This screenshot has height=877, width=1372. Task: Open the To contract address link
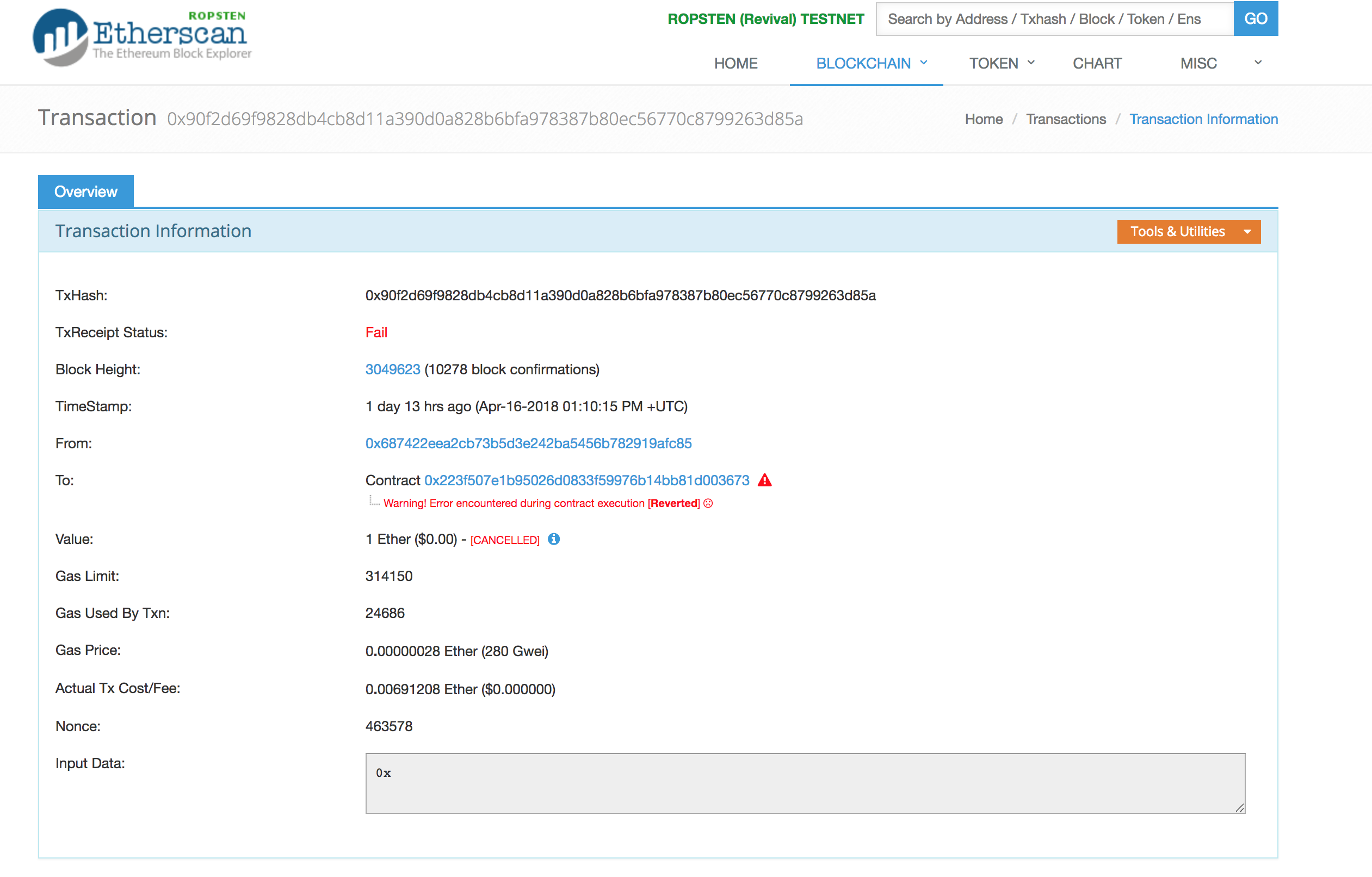click(586, 480)
